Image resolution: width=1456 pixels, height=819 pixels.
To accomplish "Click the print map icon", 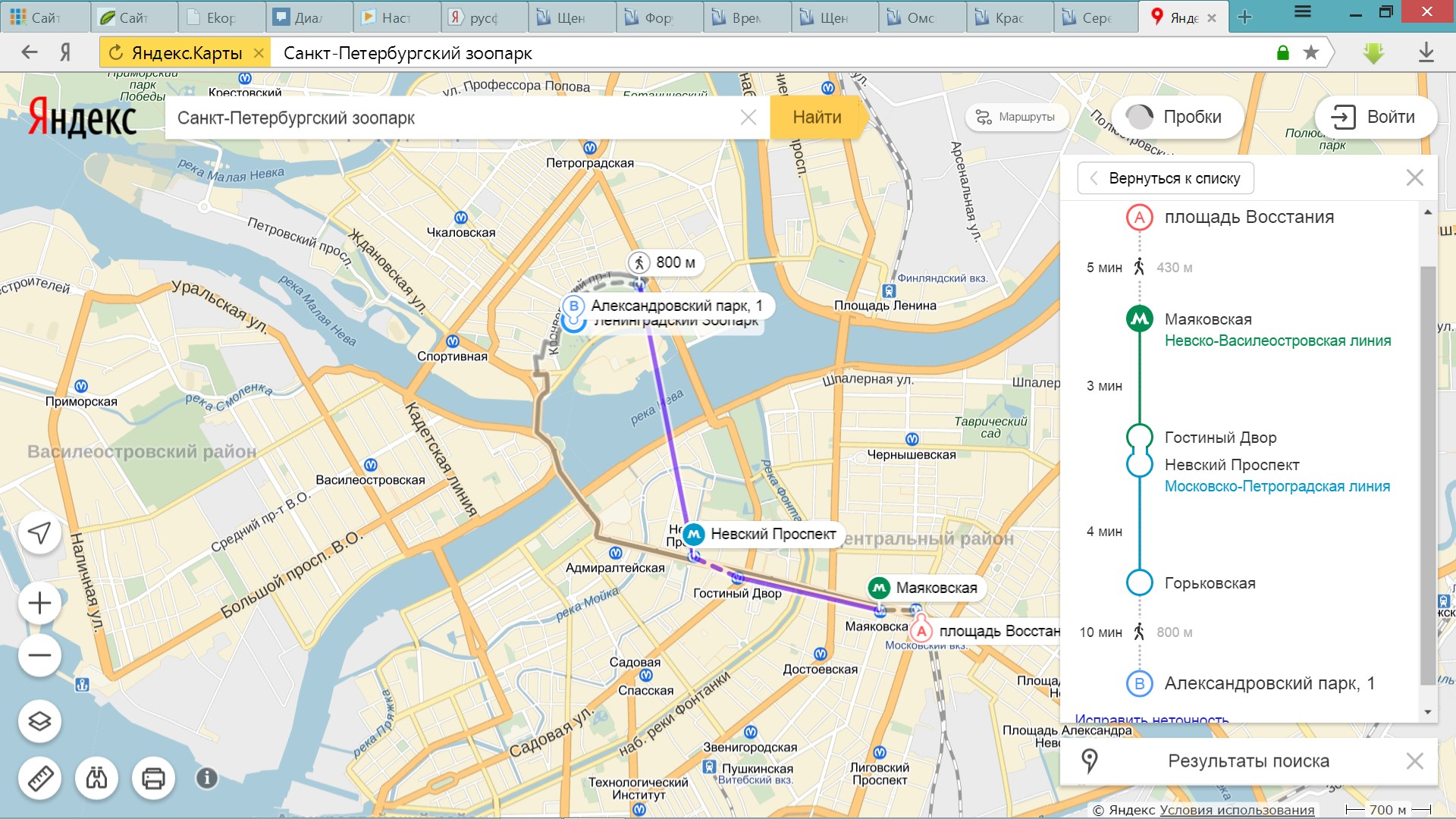I will click(153, 778).
